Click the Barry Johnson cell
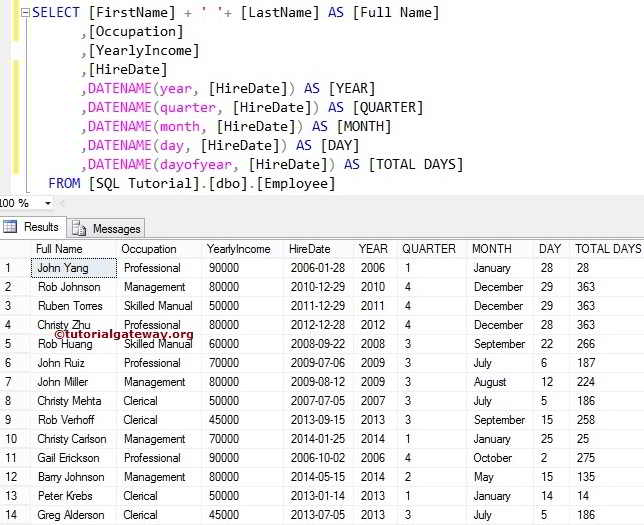644x525 pixels. pyautogui.click(x=74, y=477)
